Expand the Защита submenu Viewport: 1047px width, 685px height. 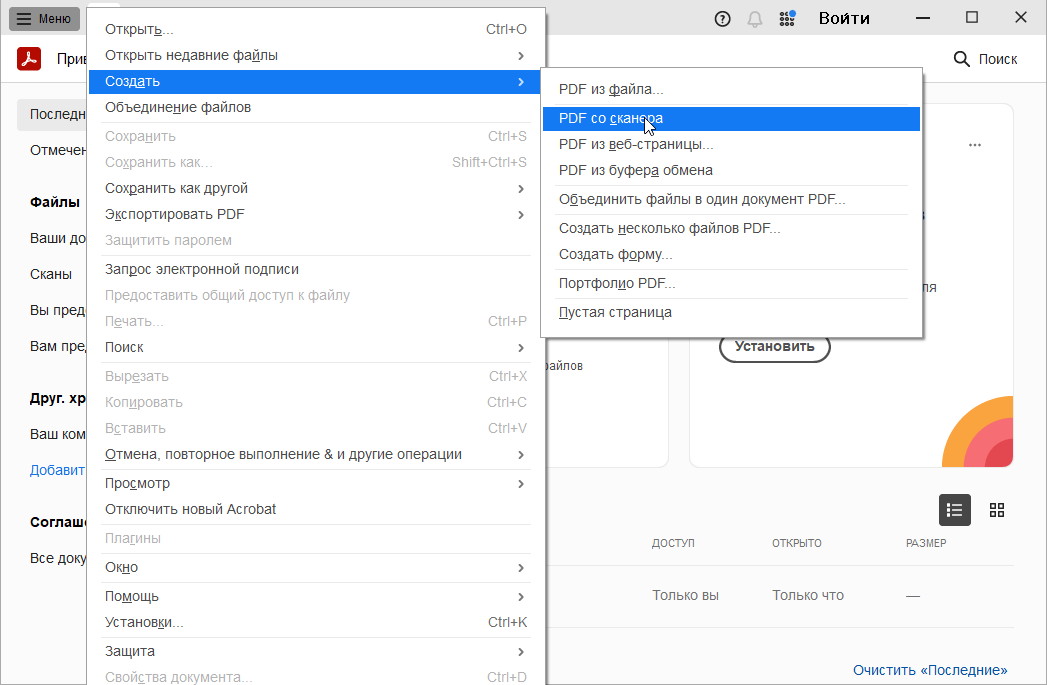pyautogui.click(x=316, y=652)
